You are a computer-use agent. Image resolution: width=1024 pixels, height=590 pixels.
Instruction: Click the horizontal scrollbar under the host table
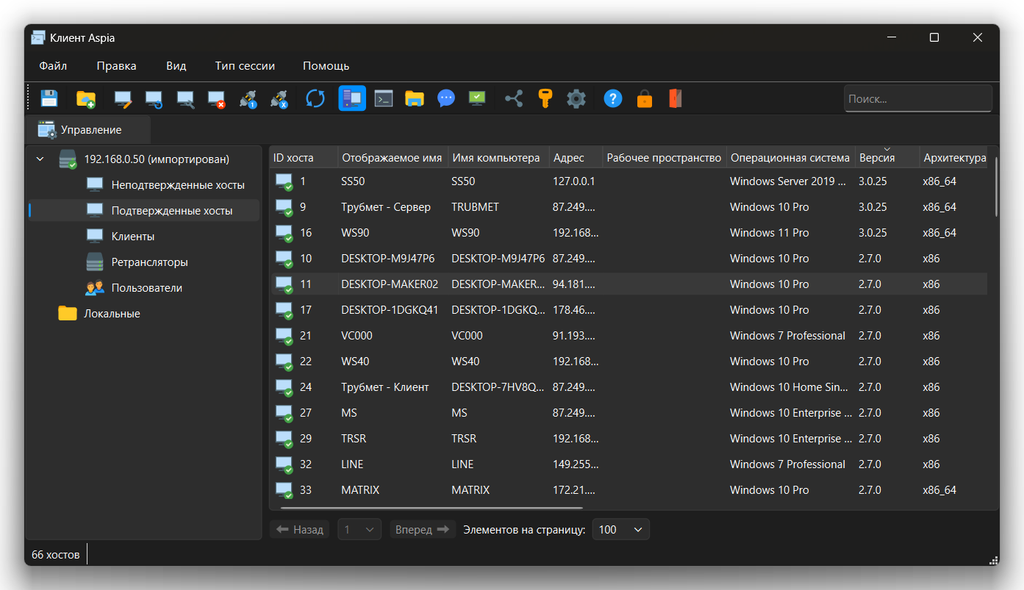tap(431, 508)
